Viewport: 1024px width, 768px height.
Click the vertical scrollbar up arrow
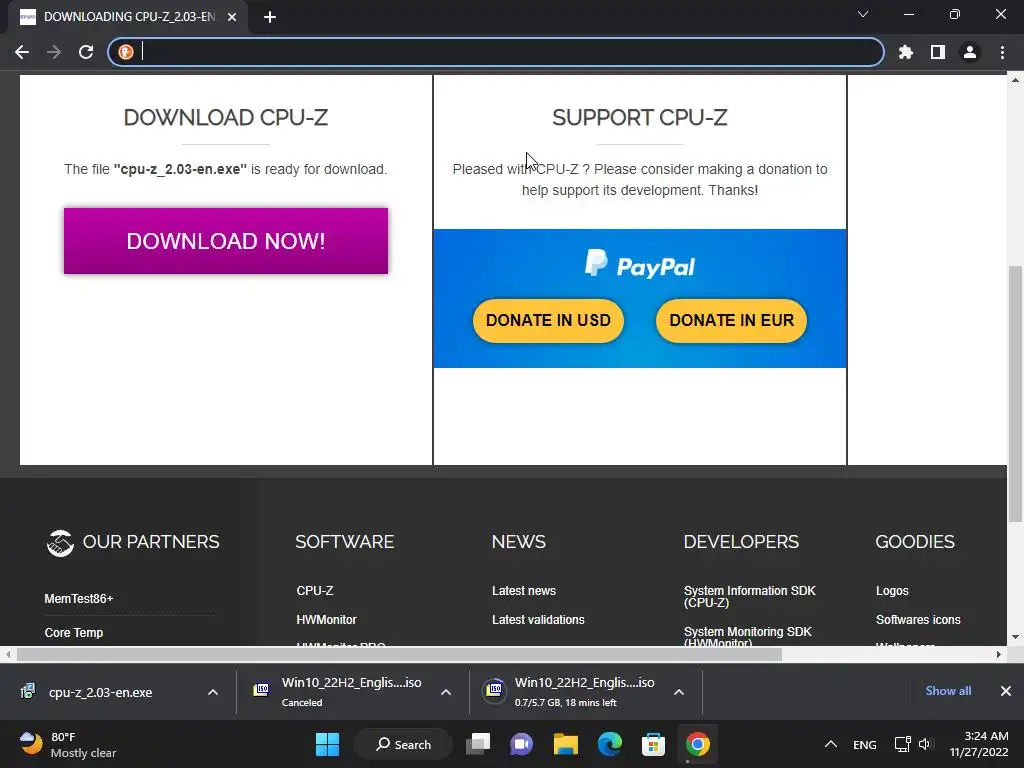click(1015, 80)
